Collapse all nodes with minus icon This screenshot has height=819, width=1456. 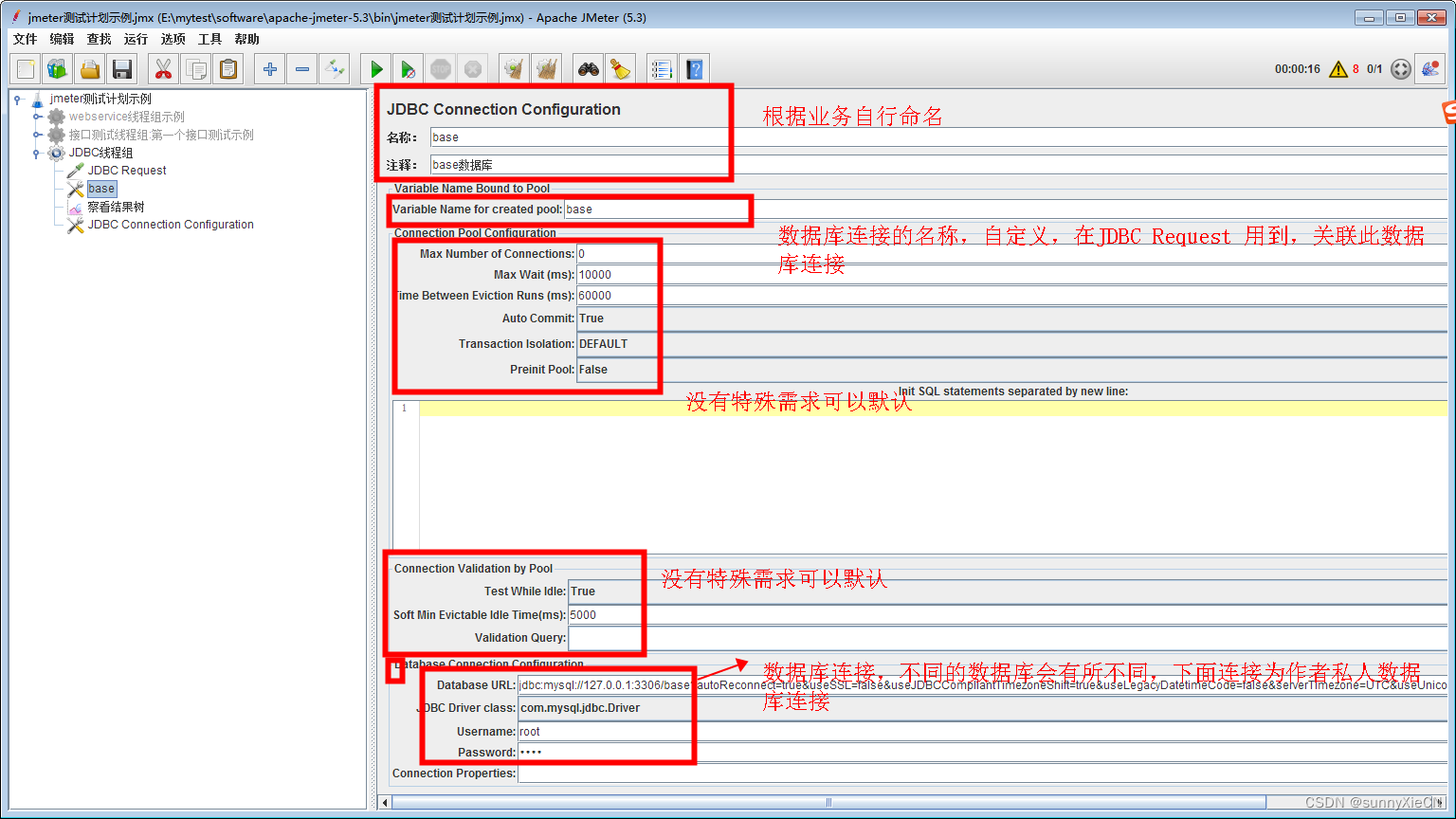pos(302,69)
